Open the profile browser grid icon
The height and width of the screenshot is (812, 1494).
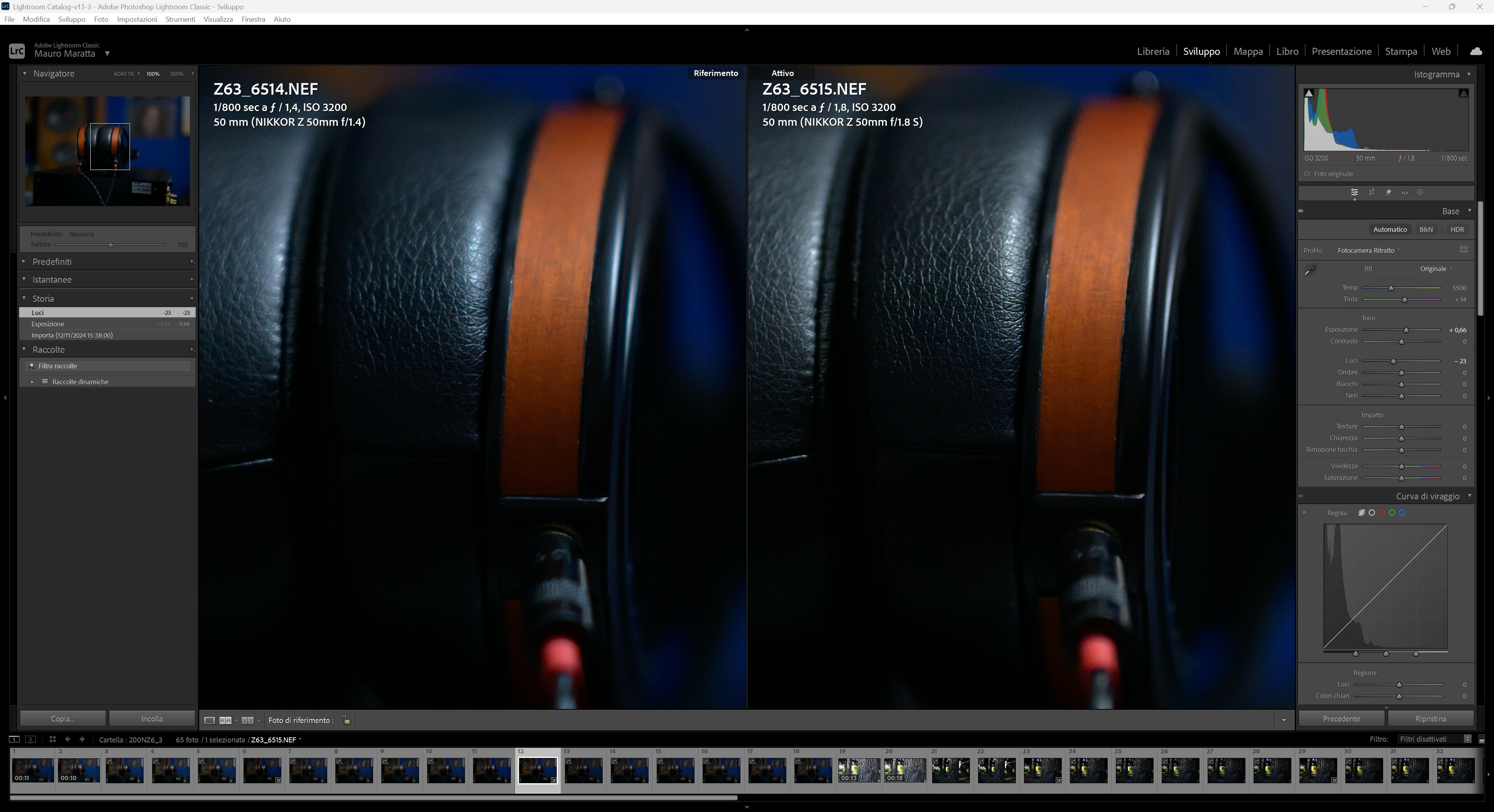tap(1463, 250)
